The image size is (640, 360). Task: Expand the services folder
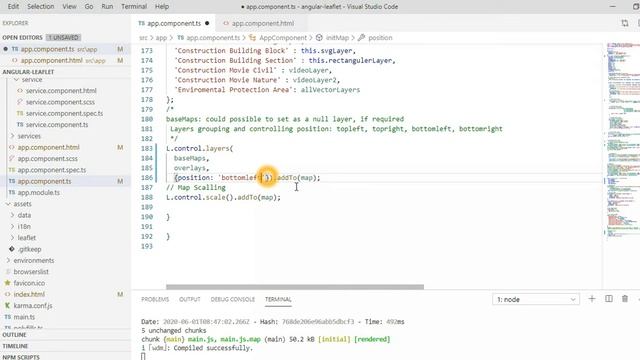(29, 136)
